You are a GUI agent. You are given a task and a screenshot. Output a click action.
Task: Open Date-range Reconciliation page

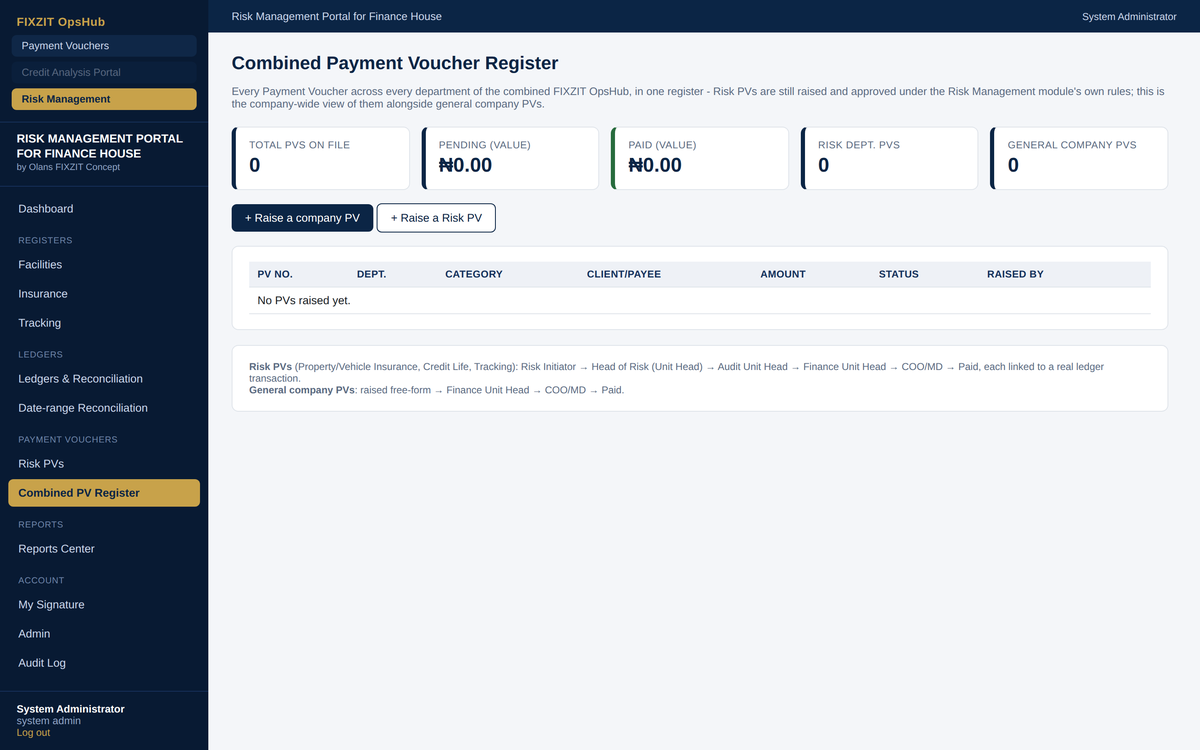(104, 408)
